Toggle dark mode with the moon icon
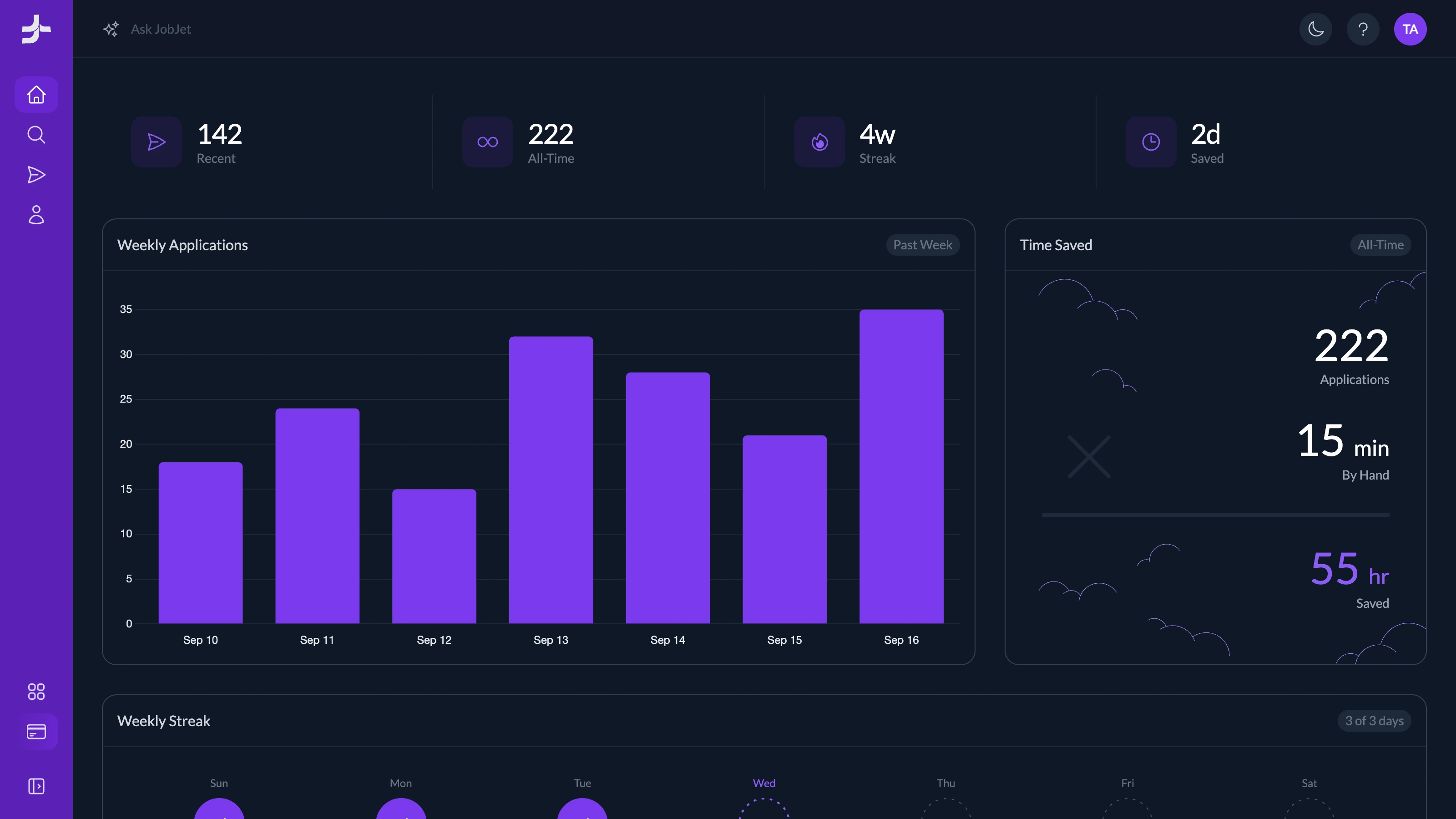This screenshot has width=1456, height=819. click(x=1316, y=29)
